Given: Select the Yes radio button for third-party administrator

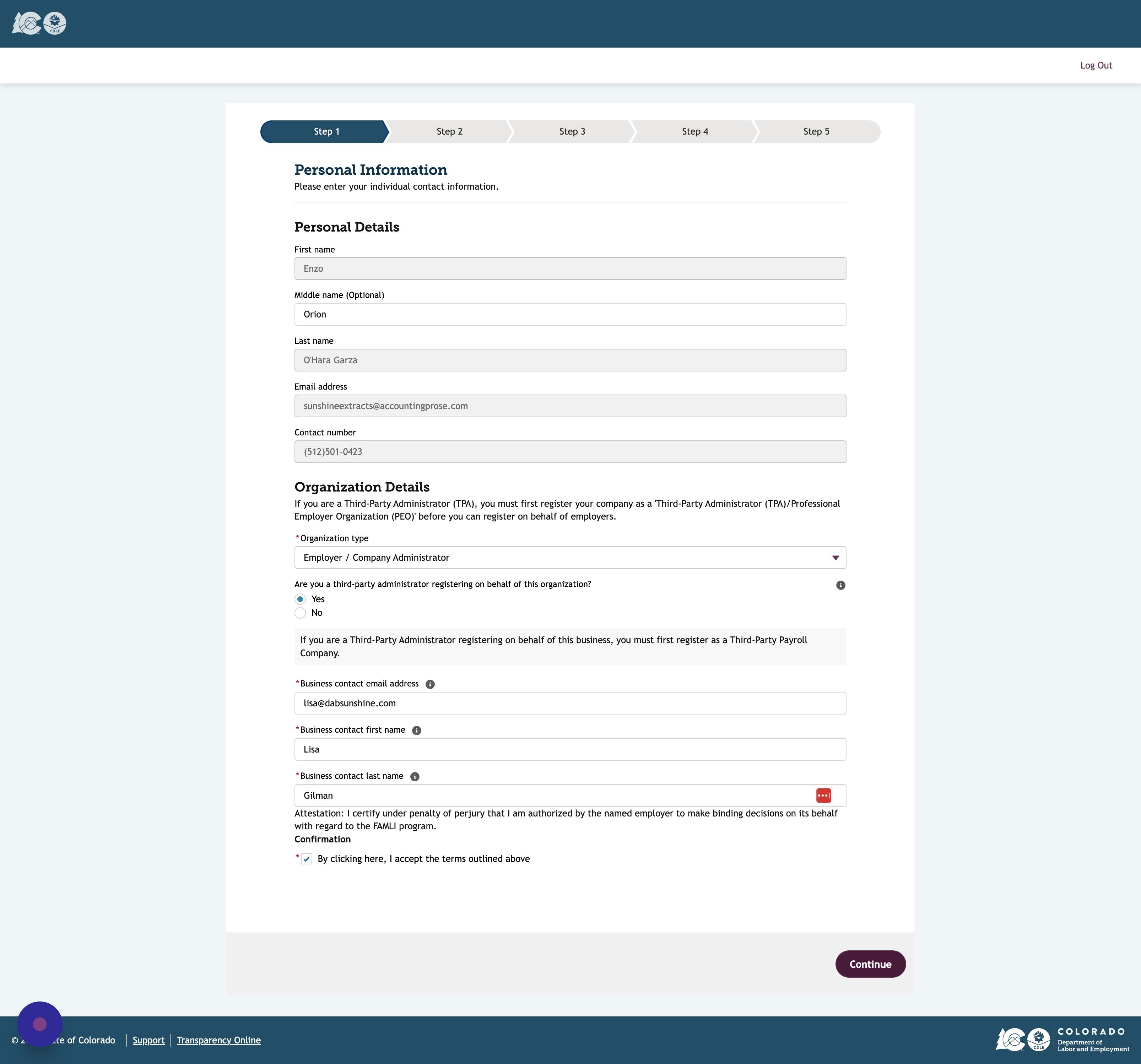Looking at the screenshot, I should 300,598.
